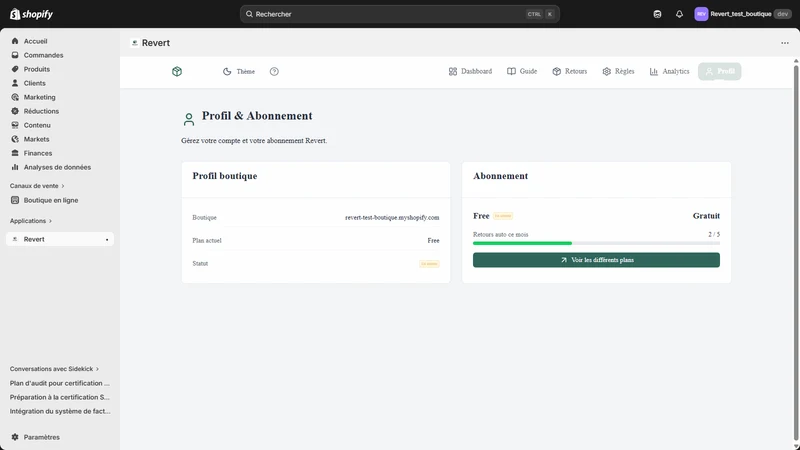Switch to the Retours tab
Screen dimensions: 800x450
tap(570, 71)
